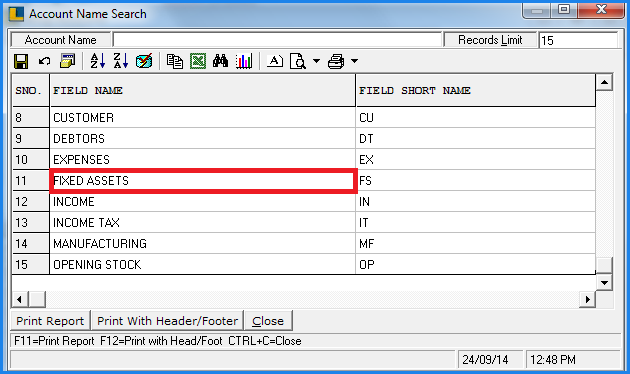
Task: Click the checkmark filter toolbar icon
Action: [144, 61]
